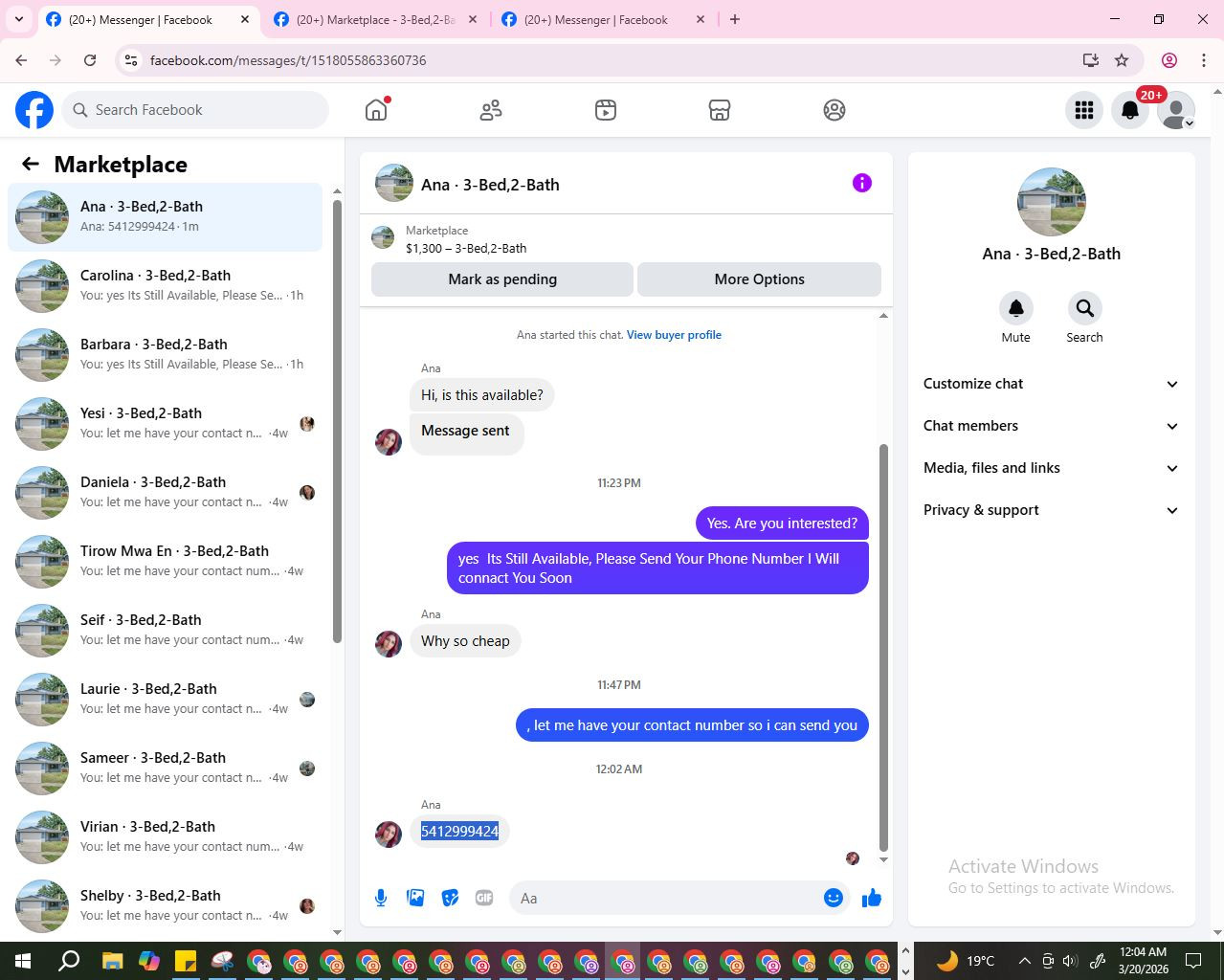Viewport: 1224px width, 980px height.
Task: Click the More Options button
Action: (x=759, y=279)
